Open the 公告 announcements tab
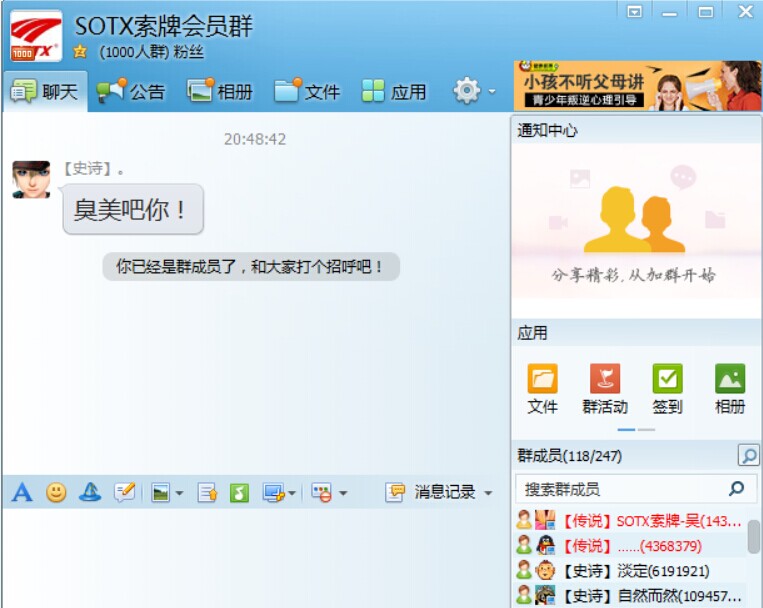The width and height of the screenshot is (763, 608). point(130,92)
